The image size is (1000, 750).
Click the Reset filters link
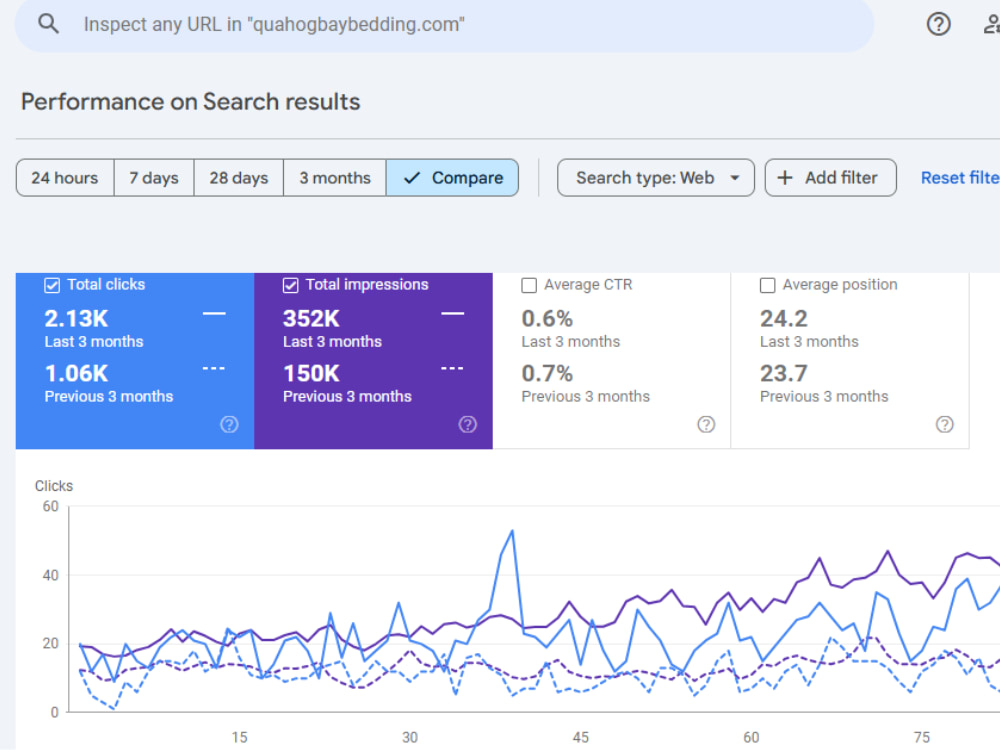pyautogui.click(x=960, y=177)
